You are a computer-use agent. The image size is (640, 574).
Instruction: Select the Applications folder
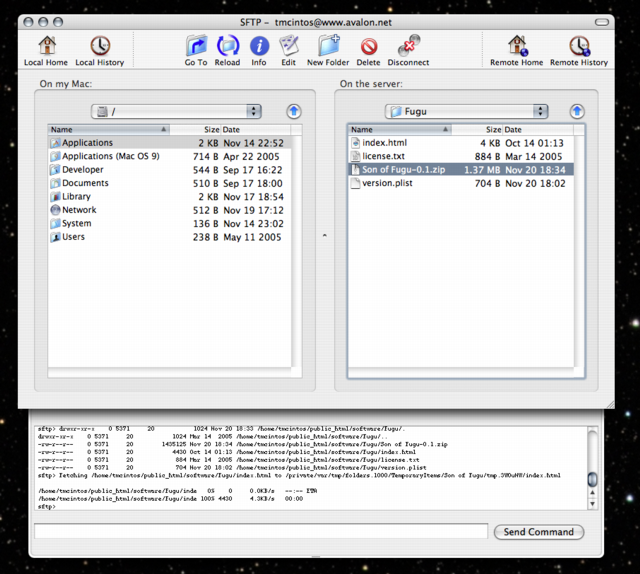(169, 143)
